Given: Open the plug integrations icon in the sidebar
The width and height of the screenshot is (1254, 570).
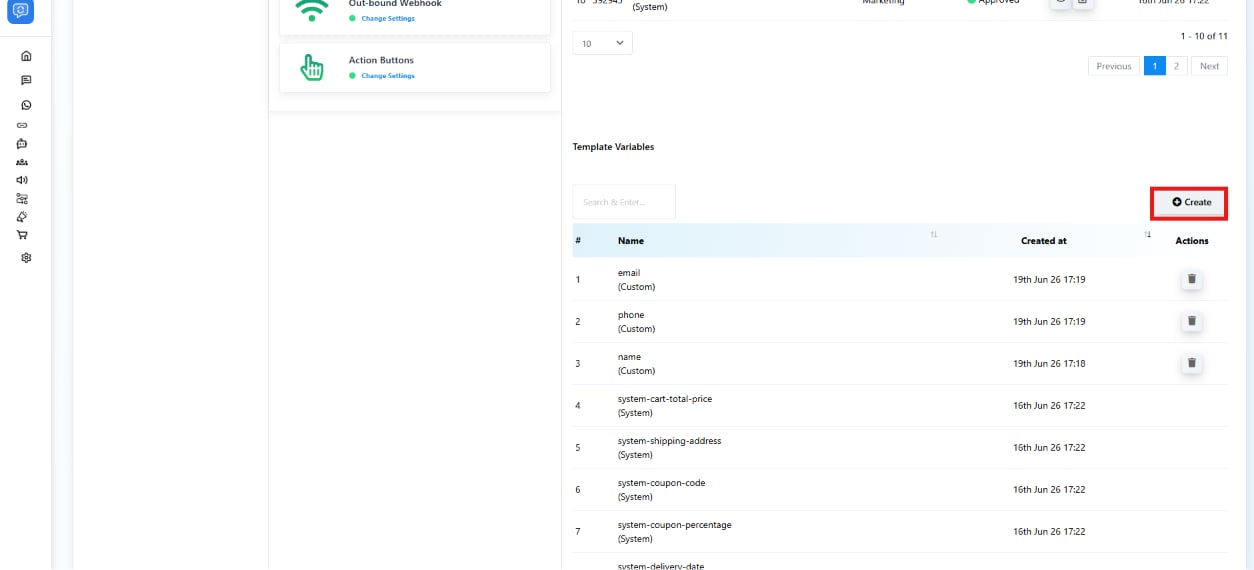Looking at the screenshot, I should click(22, 216).
